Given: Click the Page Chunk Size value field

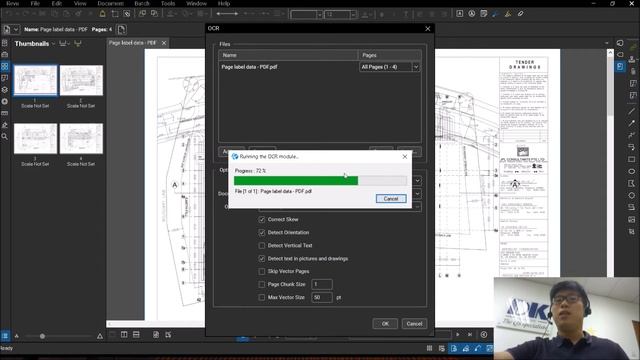Looking at the screenshot, I should coord(322,284).
